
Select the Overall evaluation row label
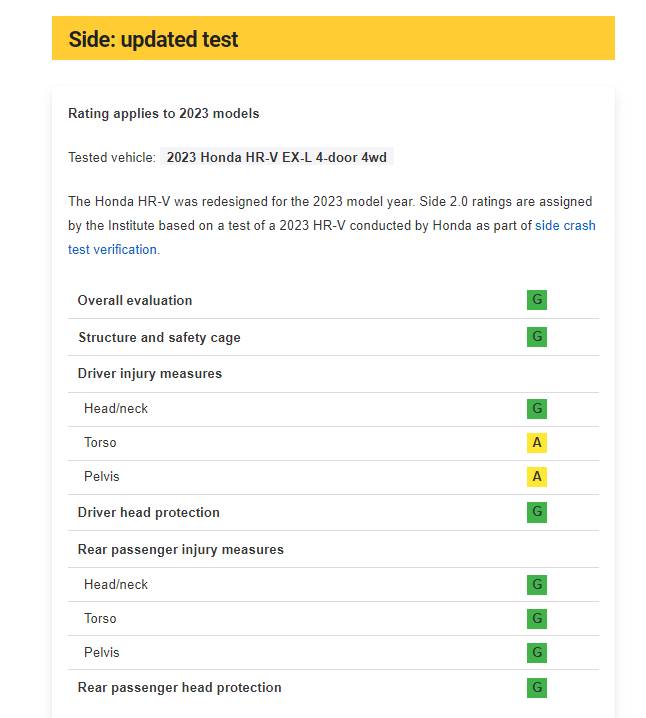[135, 300]
